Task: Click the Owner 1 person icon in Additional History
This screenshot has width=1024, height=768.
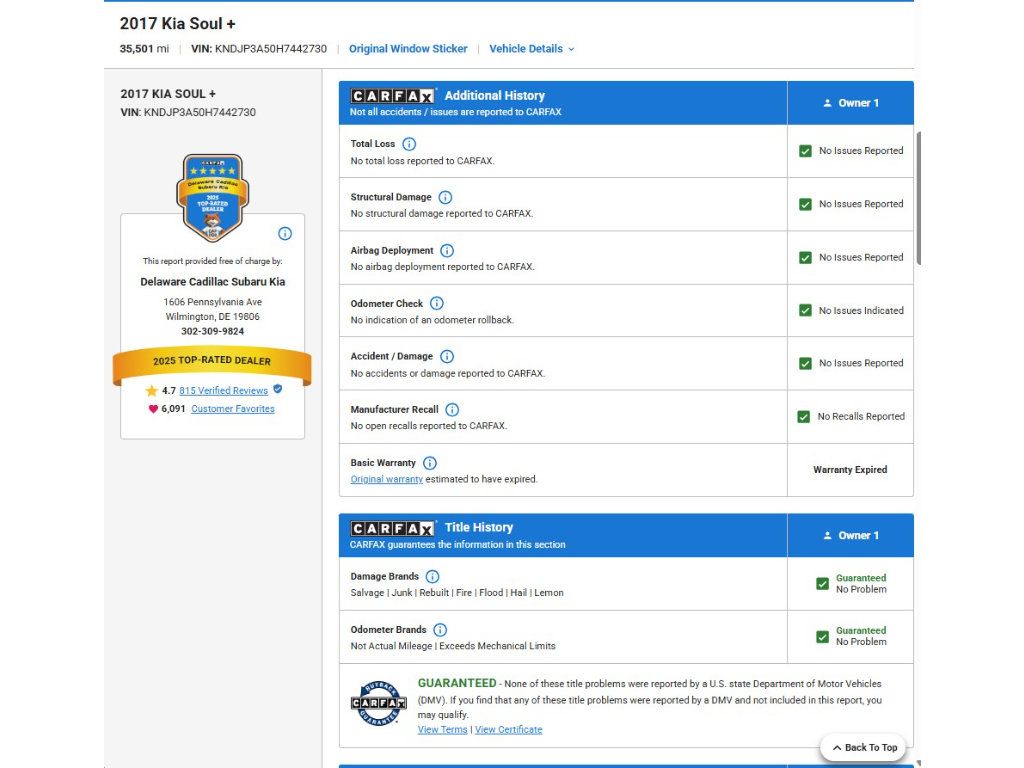Action: [x=827, y=103]
